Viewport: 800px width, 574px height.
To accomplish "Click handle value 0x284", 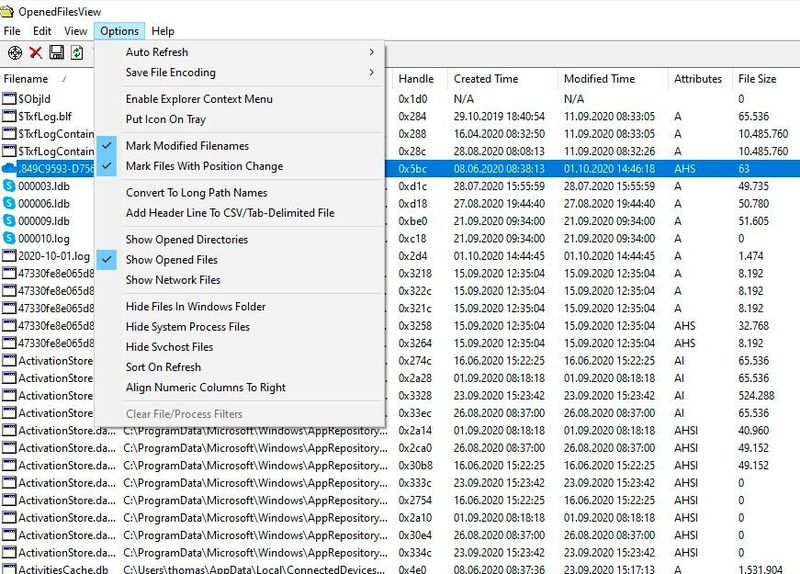I will tap(412, 116).
